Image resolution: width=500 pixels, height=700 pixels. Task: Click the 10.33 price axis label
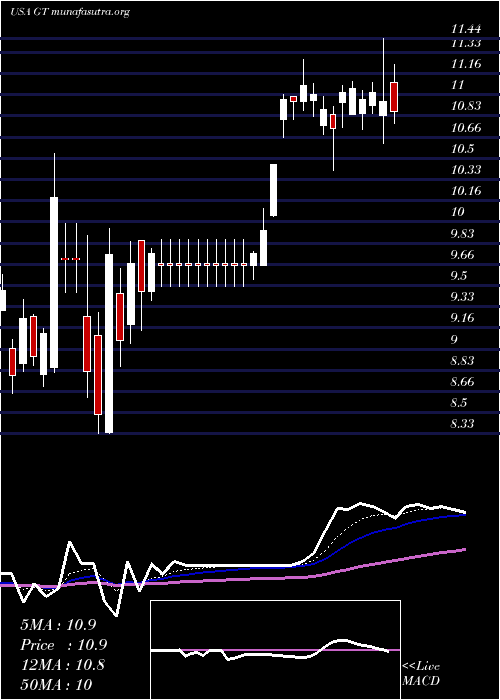pos(466,170)
